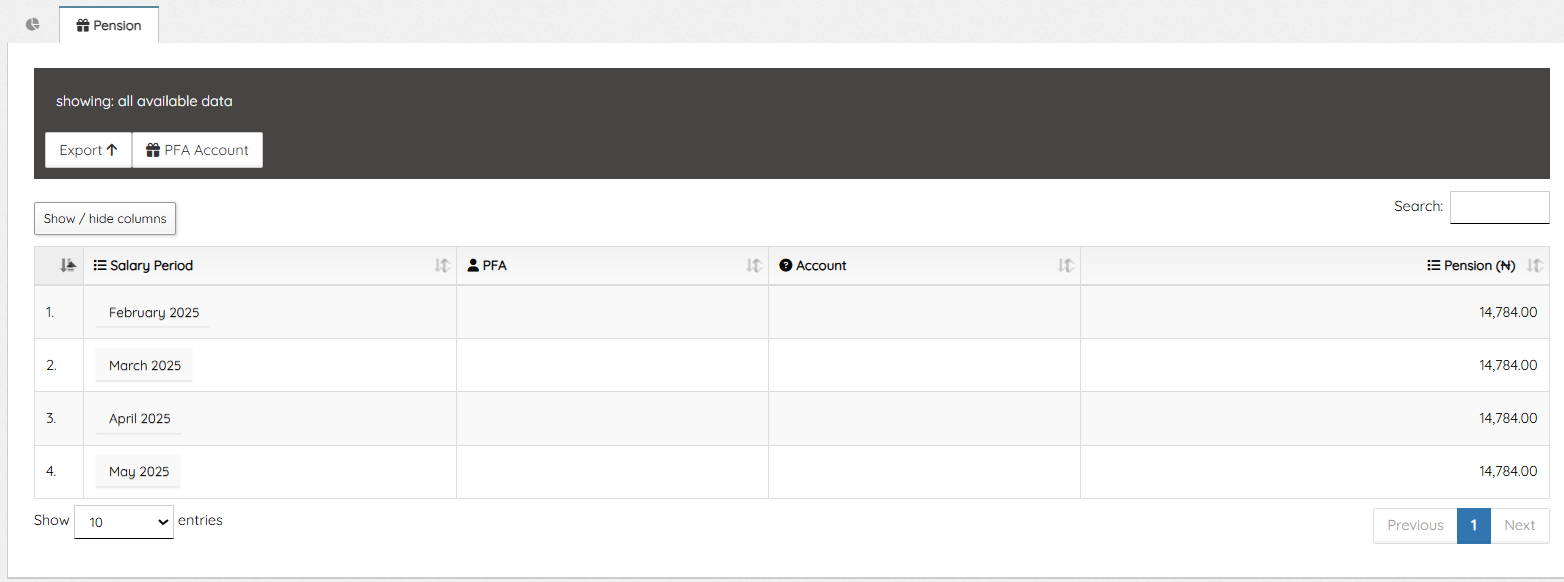Click pension amount 14,784.00 for February 2025
This screenshot has width=1564, height=582.
tap(1508, 312)
